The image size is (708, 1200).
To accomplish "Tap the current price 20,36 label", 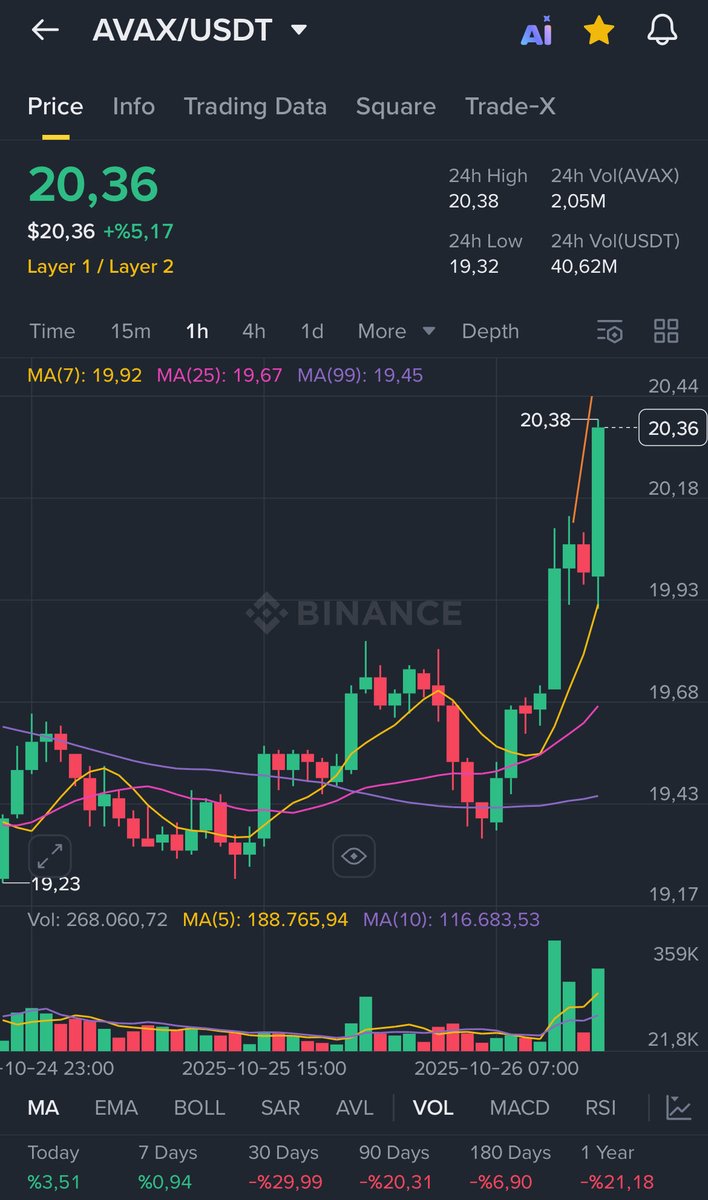I will point(672,428).
